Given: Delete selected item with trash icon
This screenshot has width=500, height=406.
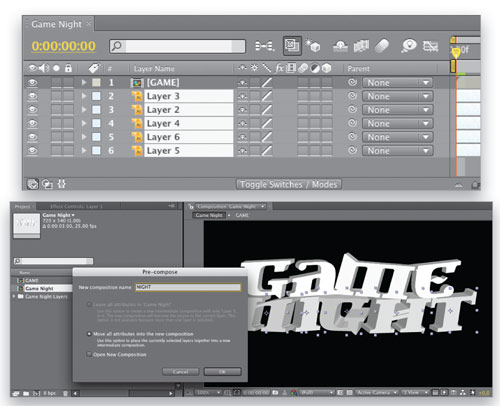Looking at the screenshot, I should tap(65, 393).
